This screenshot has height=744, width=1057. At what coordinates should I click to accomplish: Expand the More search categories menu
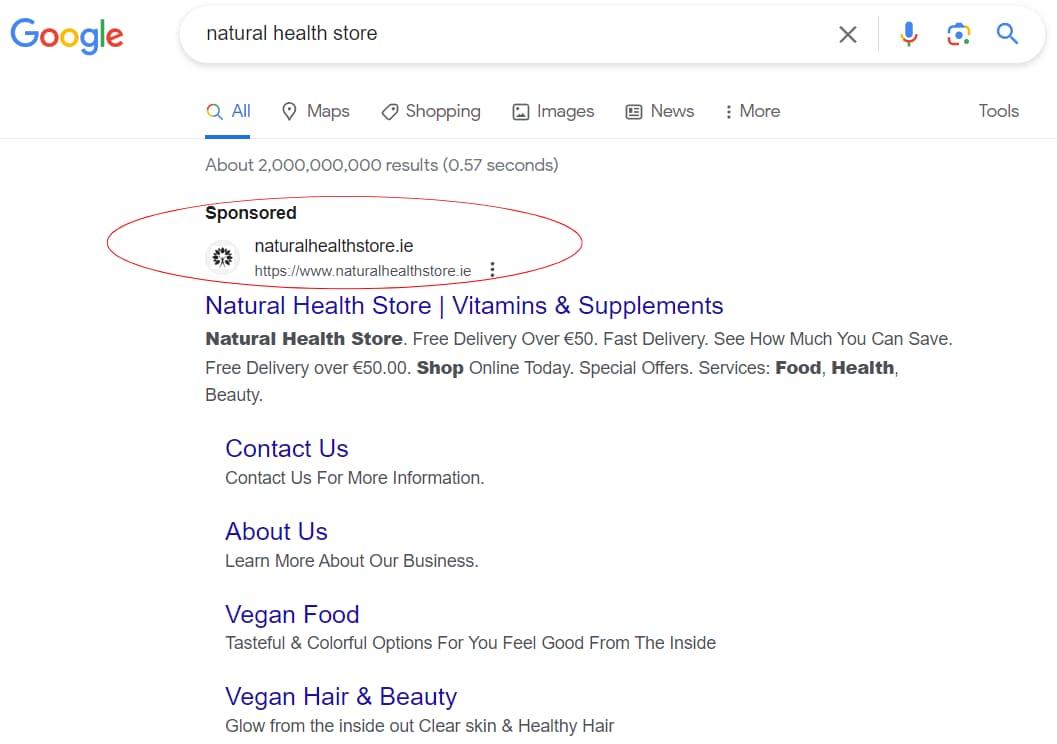point(752,111)
